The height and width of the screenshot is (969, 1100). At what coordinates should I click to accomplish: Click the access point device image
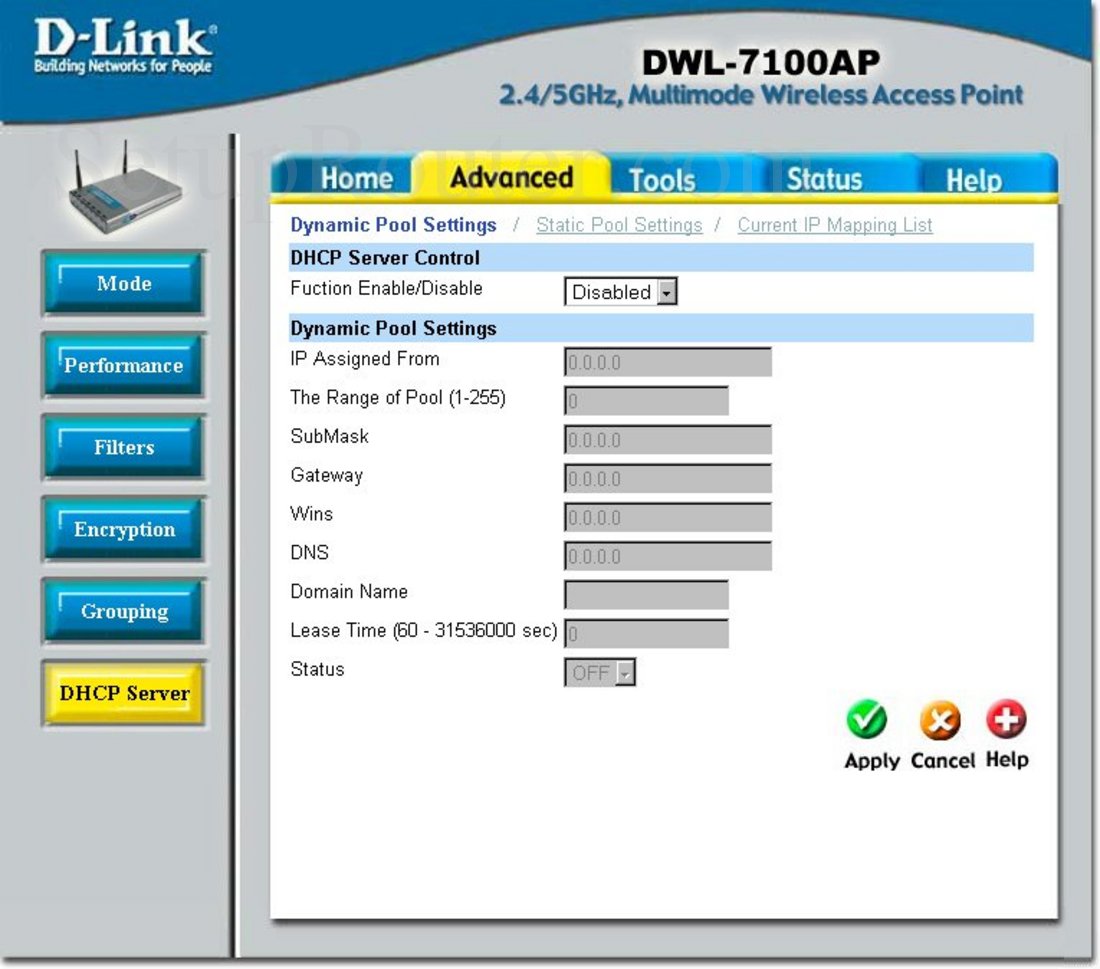[x=125, y=188]
